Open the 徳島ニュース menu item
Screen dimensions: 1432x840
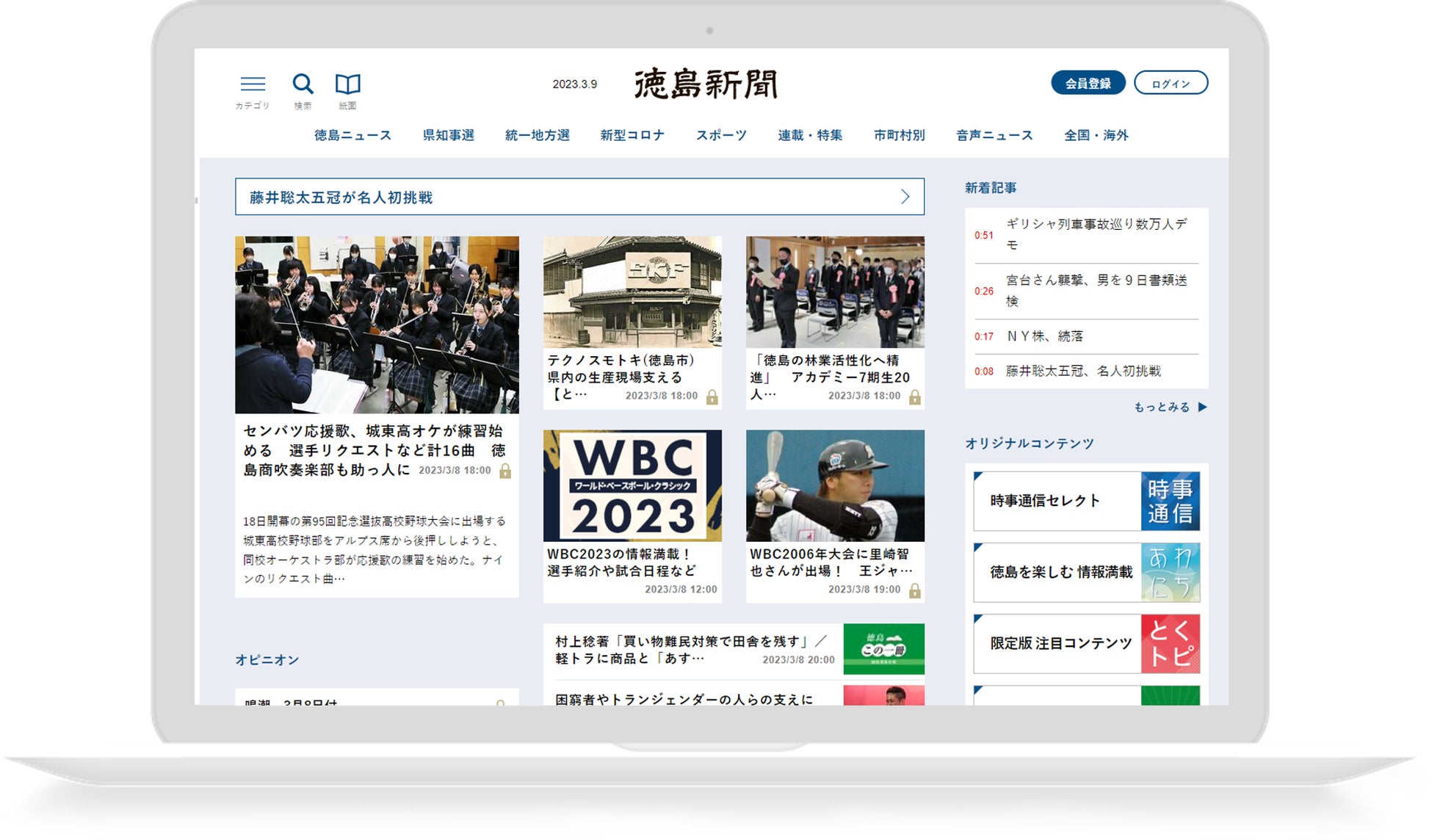coord(352,135)
